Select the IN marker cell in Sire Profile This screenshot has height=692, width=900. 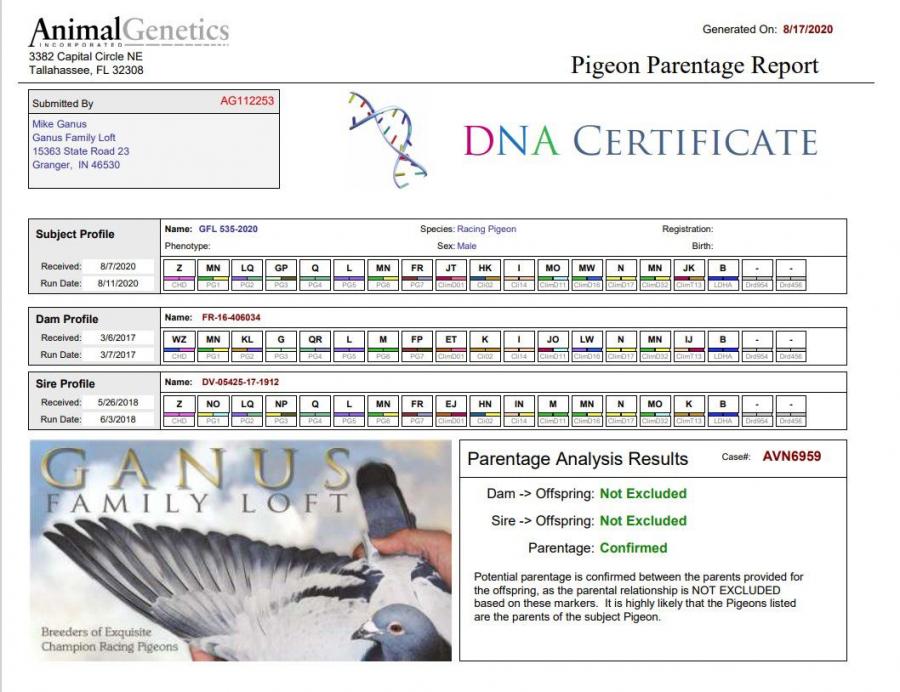click(519, 411)
